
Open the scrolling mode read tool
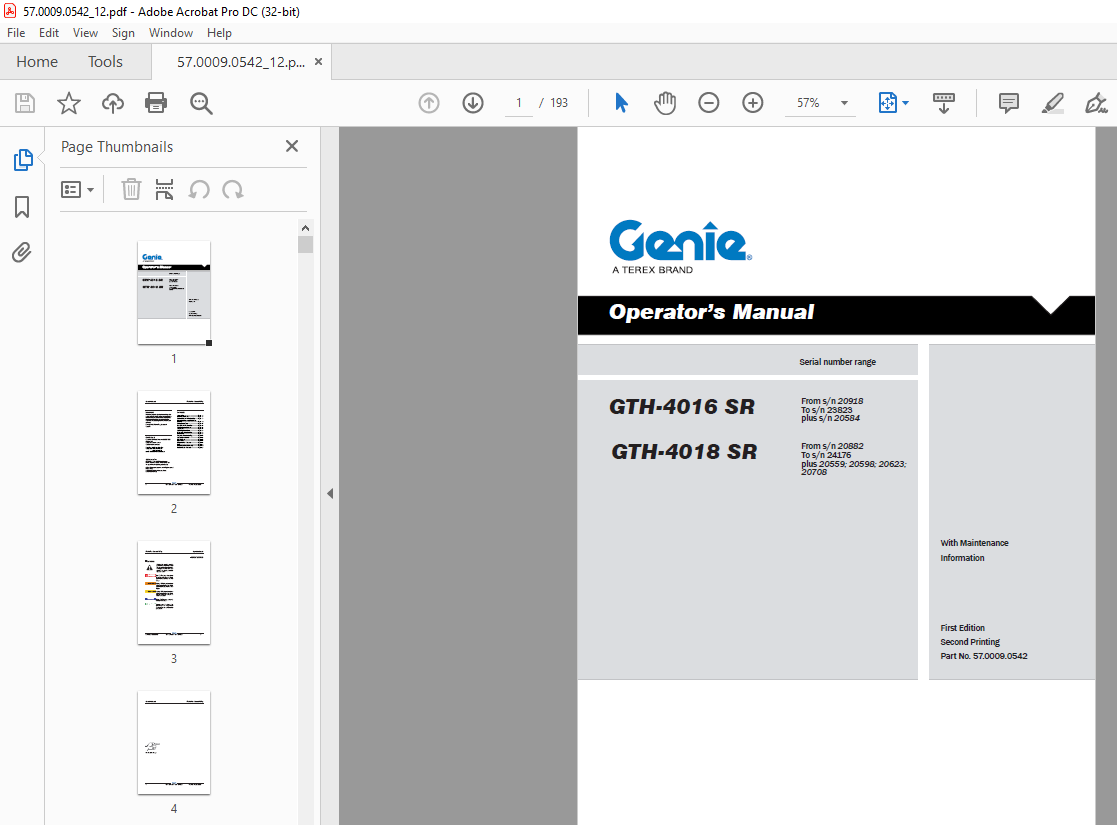click(944, 103)
